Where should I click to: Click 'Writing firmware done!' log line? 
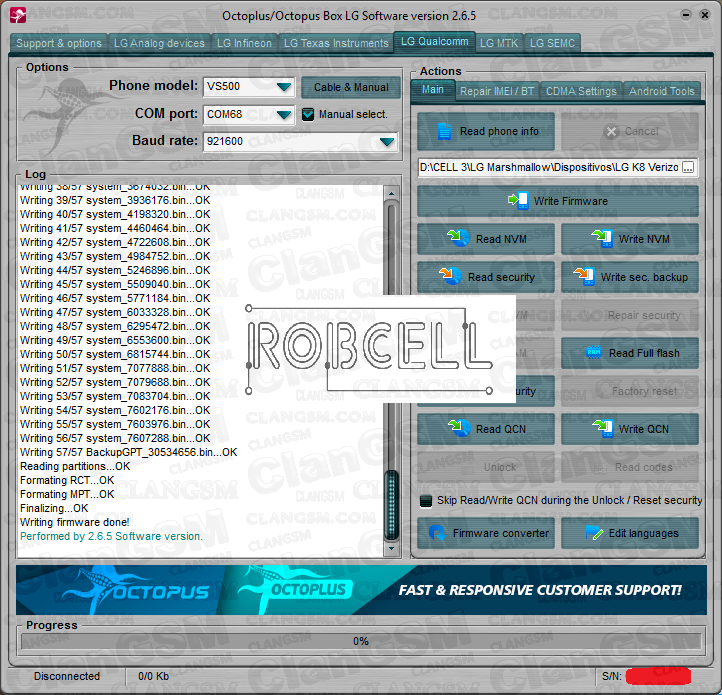75,522
